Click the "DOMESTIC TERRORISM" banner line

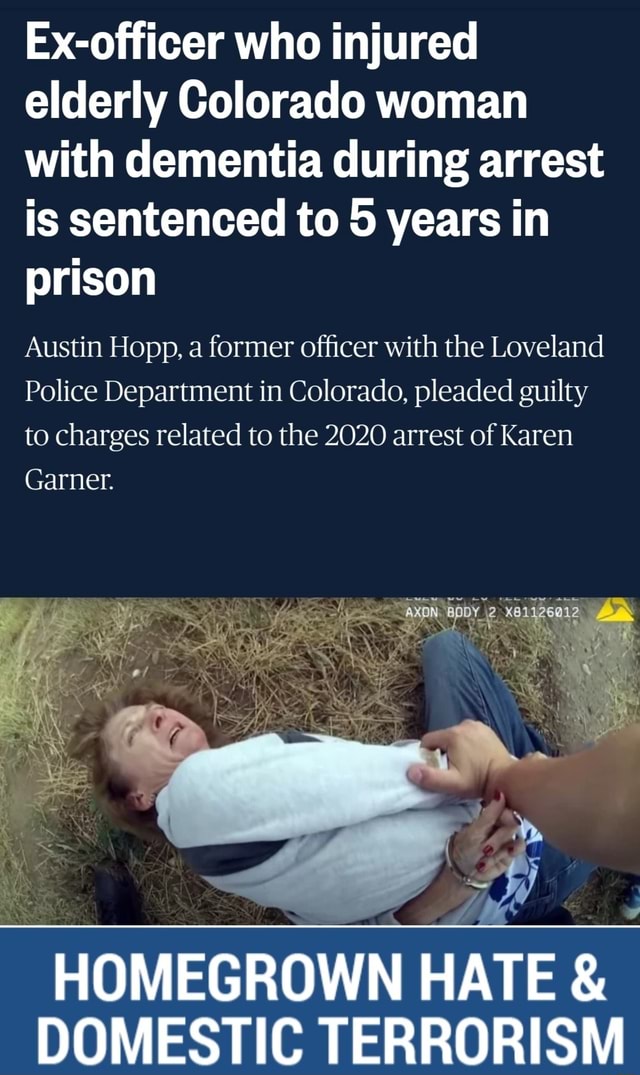pyautogui.click(x=330, y=1041)
